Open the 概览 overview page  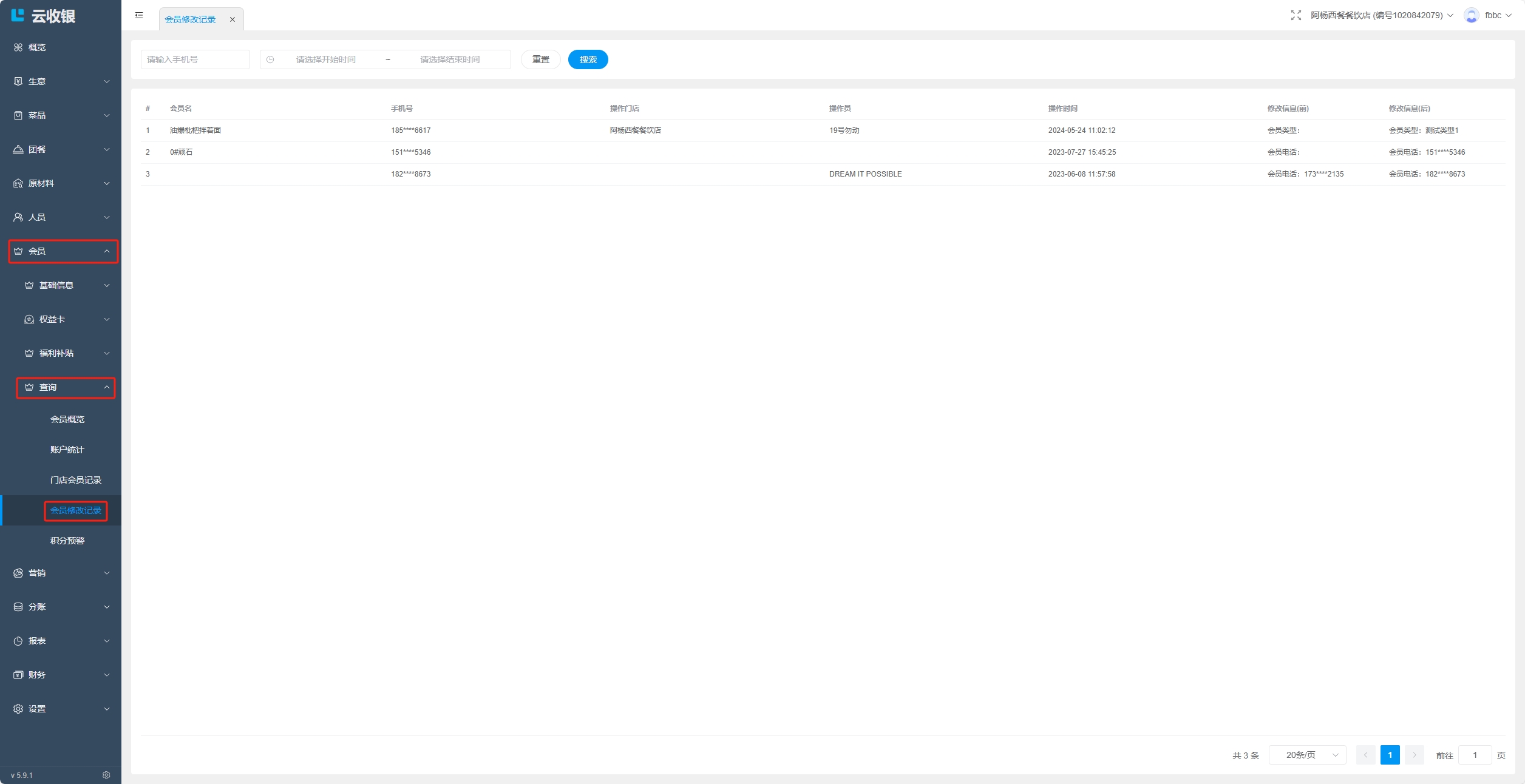[36, 47]
